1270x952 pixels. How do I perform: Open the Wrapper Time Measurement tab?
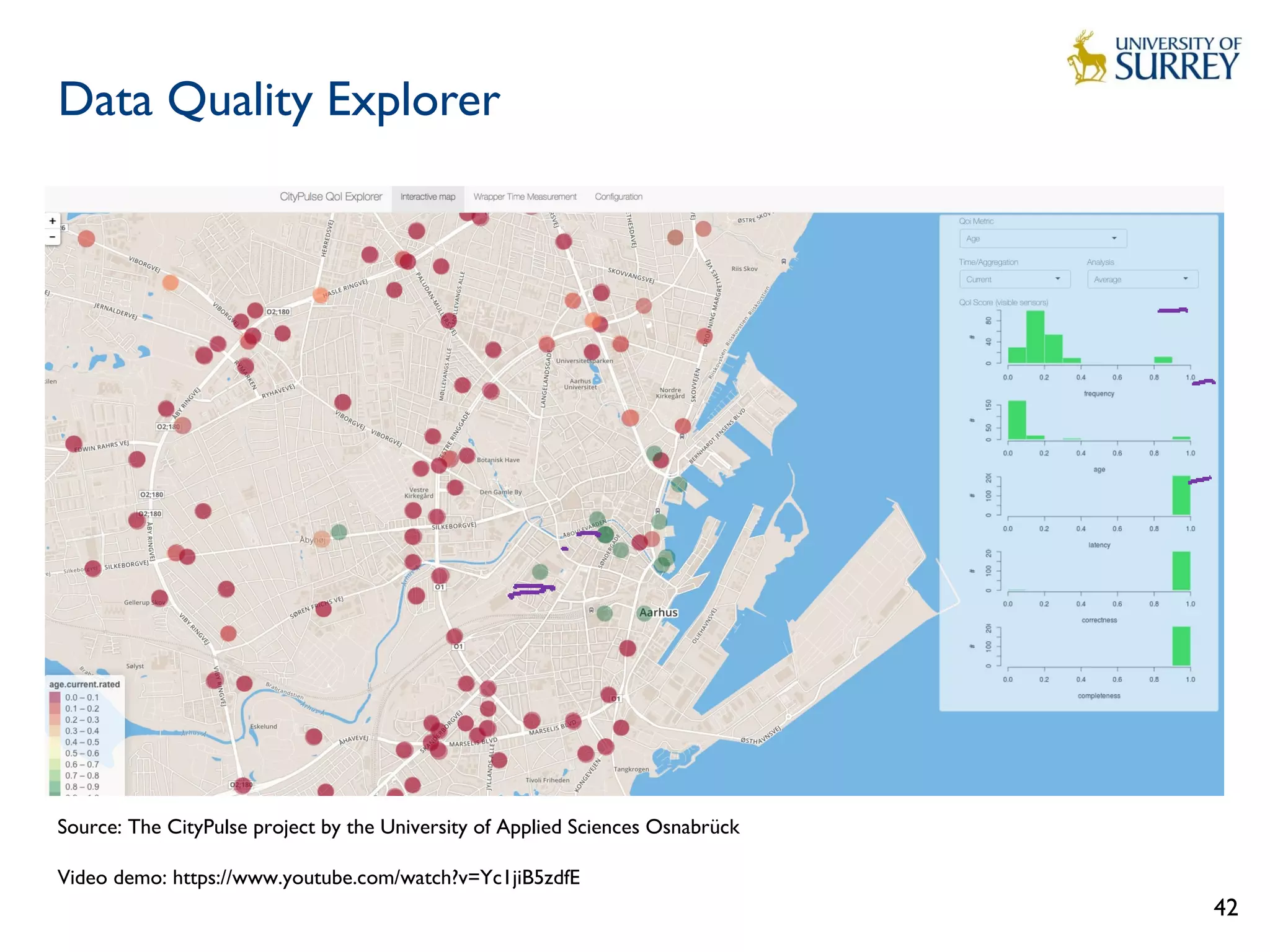pos(525,197)
